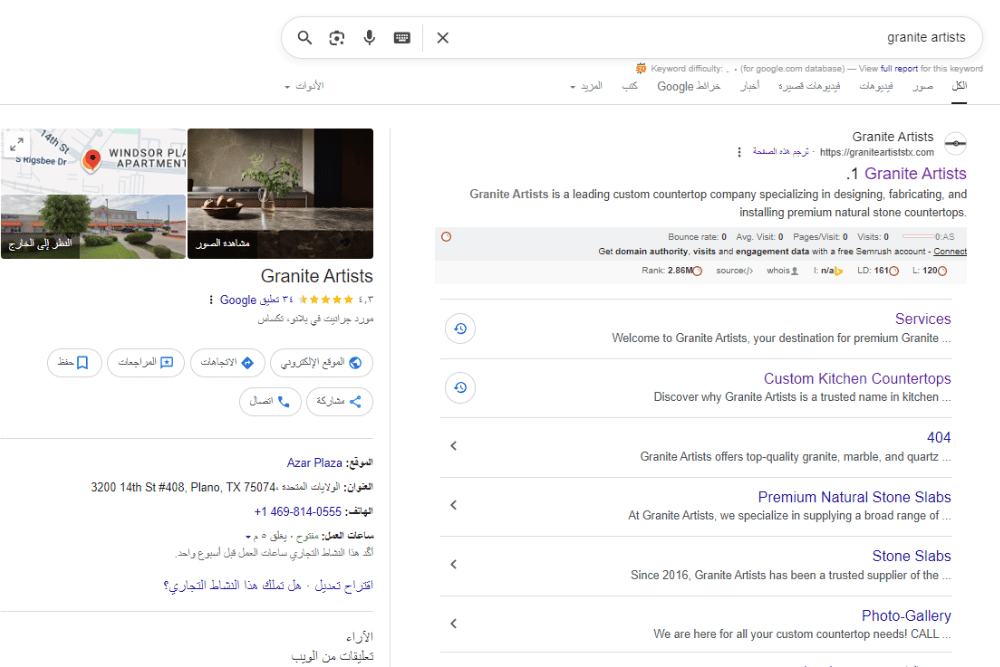
Task: Open Google Lens image search
Action: point(337,38)
